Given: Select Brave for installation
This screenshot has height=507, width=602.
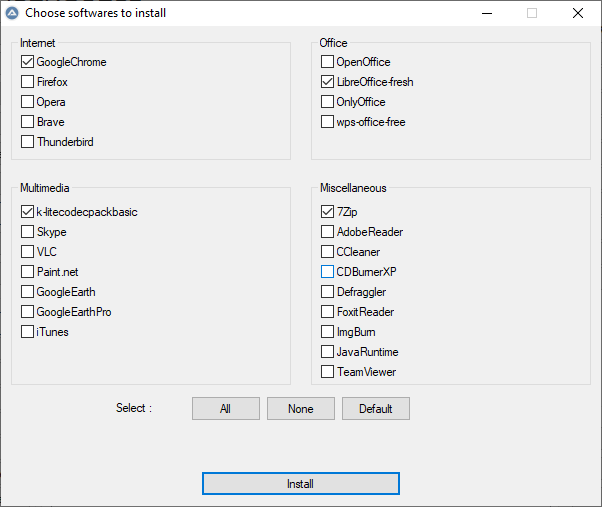Looking at the screenshot, I should click(x=27, y=121).
